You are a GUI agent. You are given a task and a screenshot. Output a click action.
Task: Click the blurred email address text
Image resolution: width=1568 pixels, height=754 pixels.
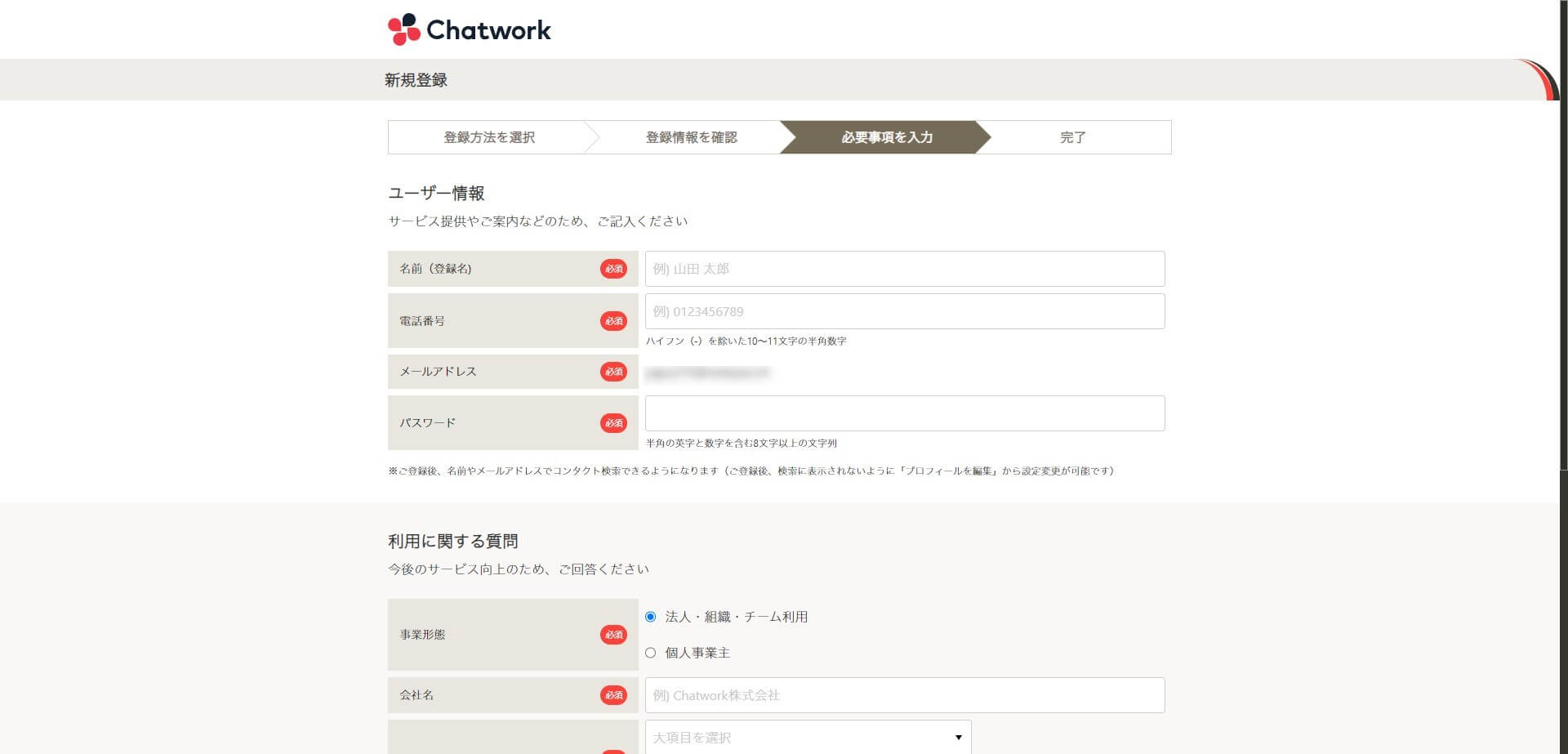tap(707, 373)
